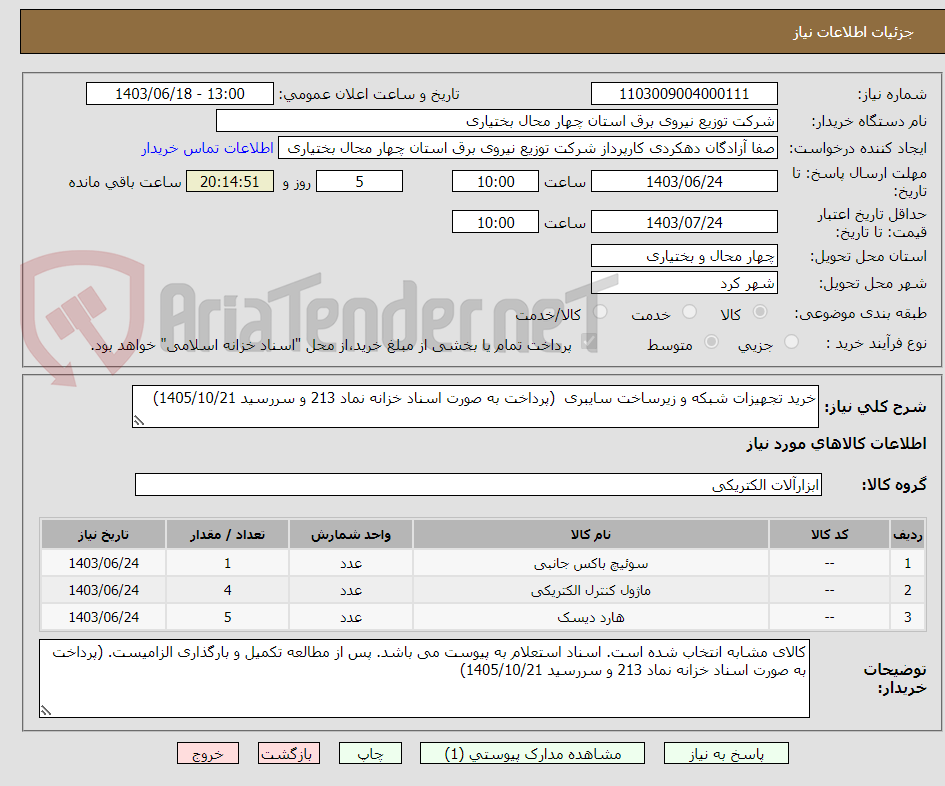Click the resize handle of توضیحات خریدار textarea
The image size is (945, 786).
(x=46, y=711)
